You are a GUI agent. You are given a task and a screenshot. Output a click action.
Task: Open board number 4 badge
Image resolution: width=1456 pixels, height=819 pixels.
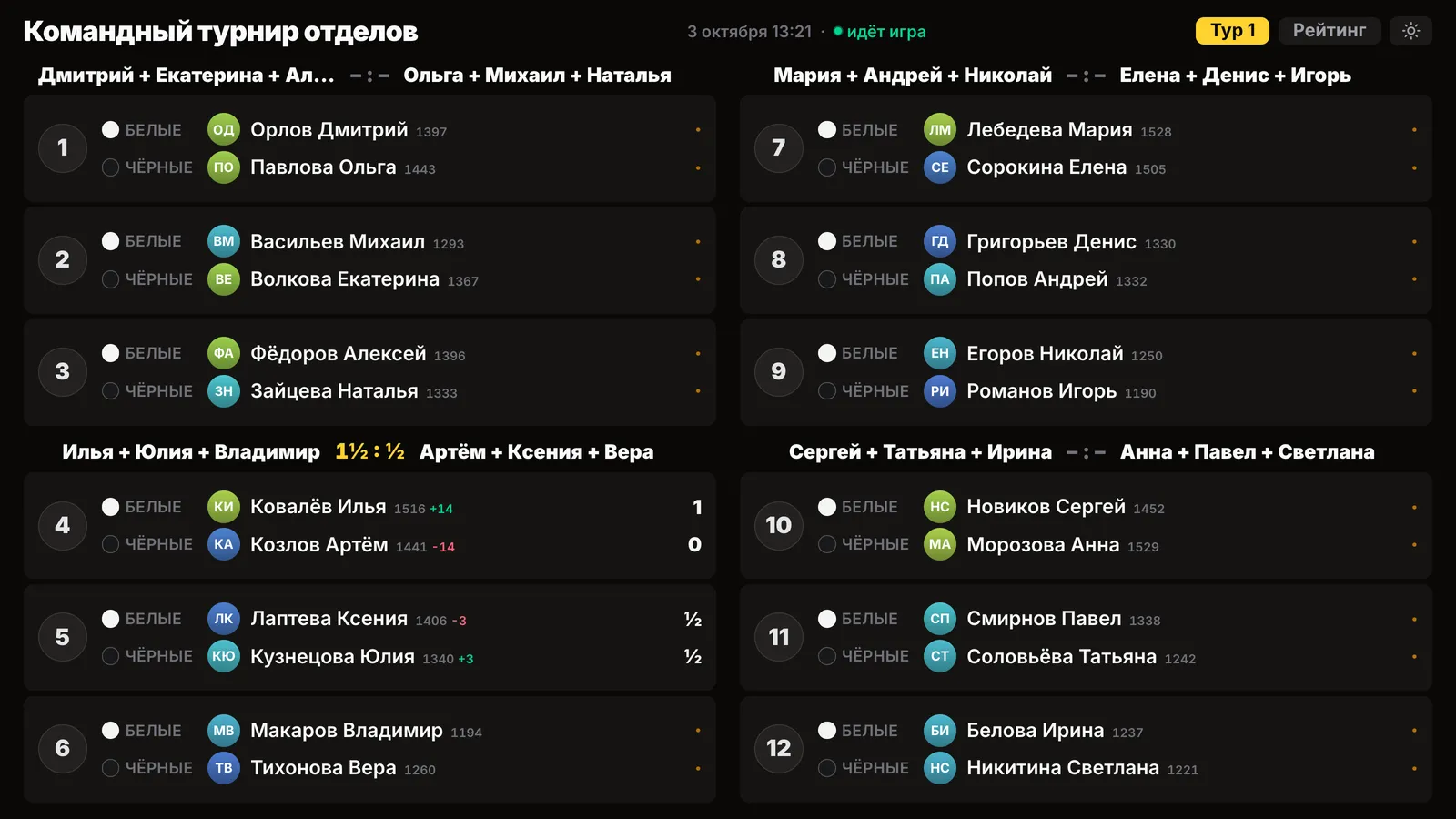pyautogui.click(x=63, y=525)
